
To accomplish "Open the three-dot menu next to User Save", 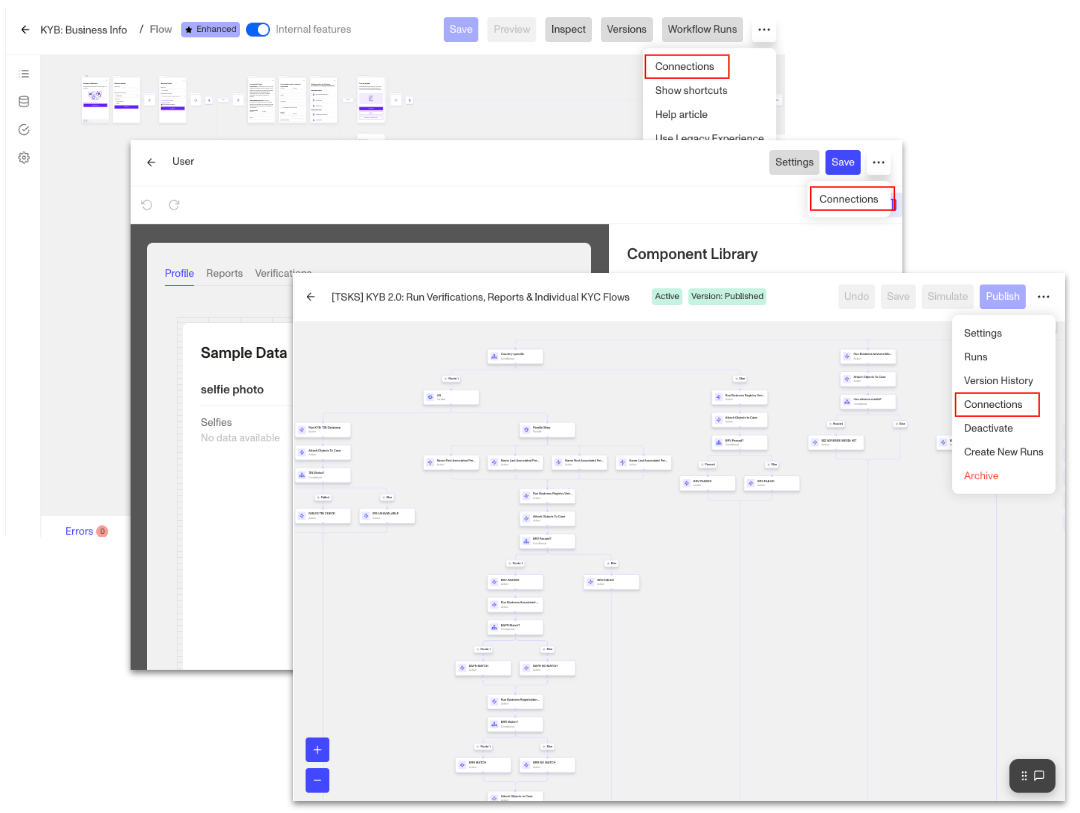I will (x=878, y=163).
